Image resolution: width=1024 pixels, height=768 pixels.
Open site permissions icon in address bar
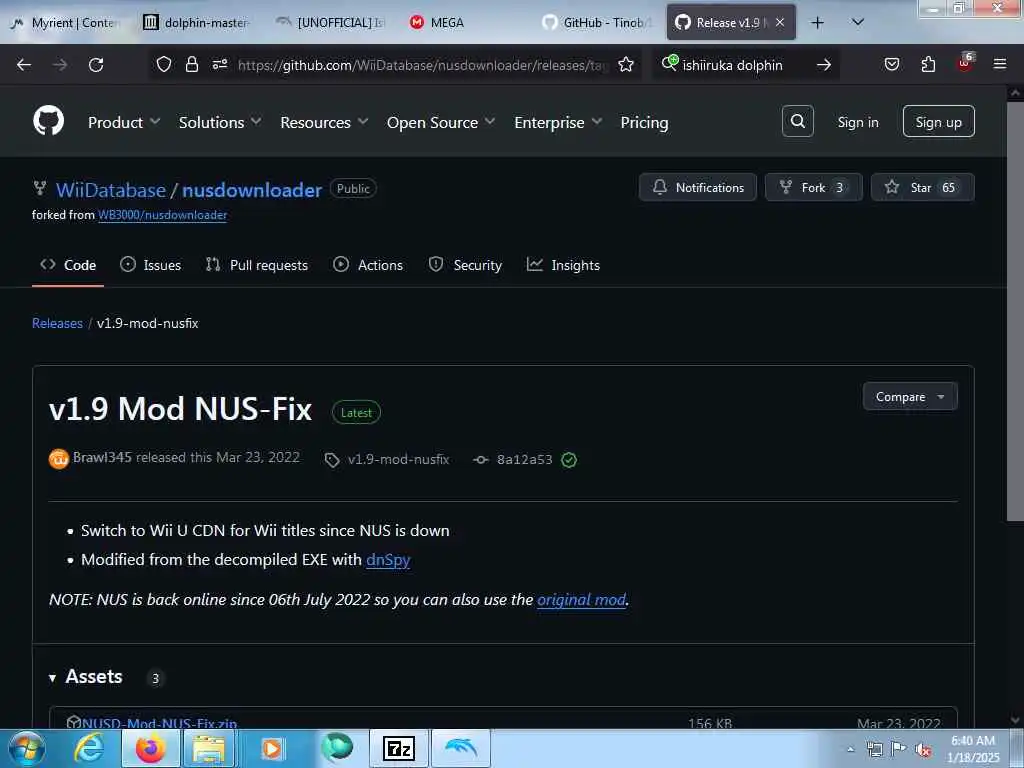pos(219,64)
